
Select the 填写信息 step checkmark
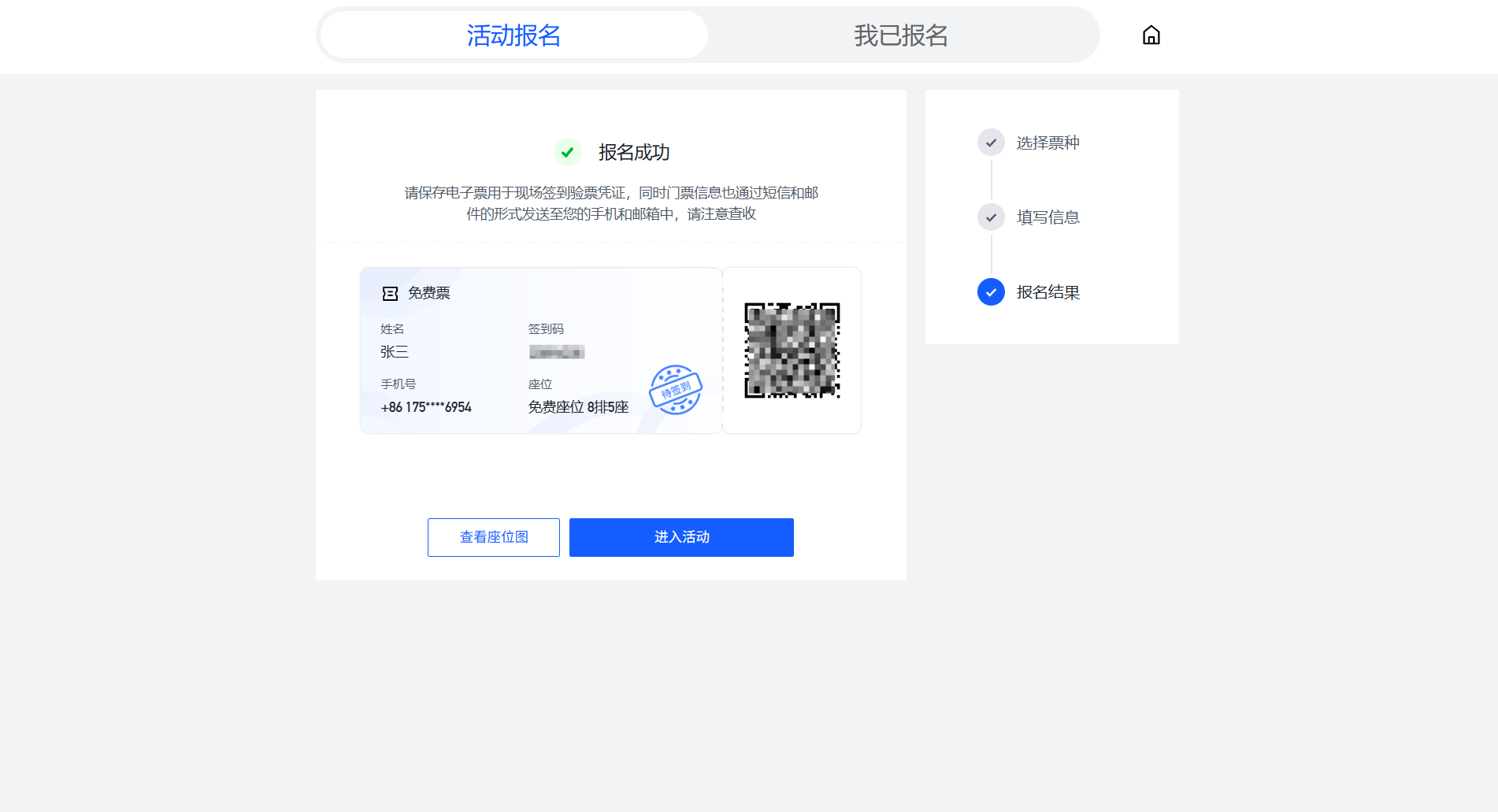tap(991, 217)
